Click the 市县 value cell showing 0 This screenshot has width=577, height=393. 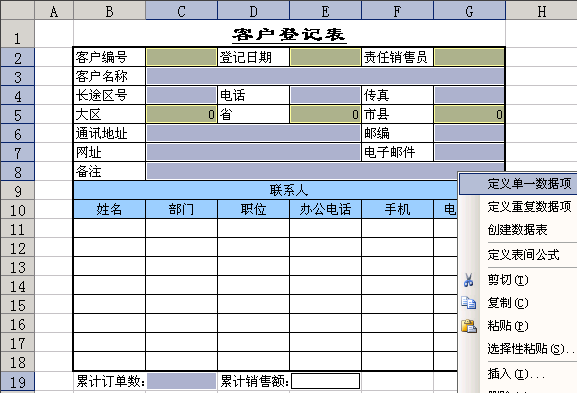pyautogui.click(x=469, y=114)
